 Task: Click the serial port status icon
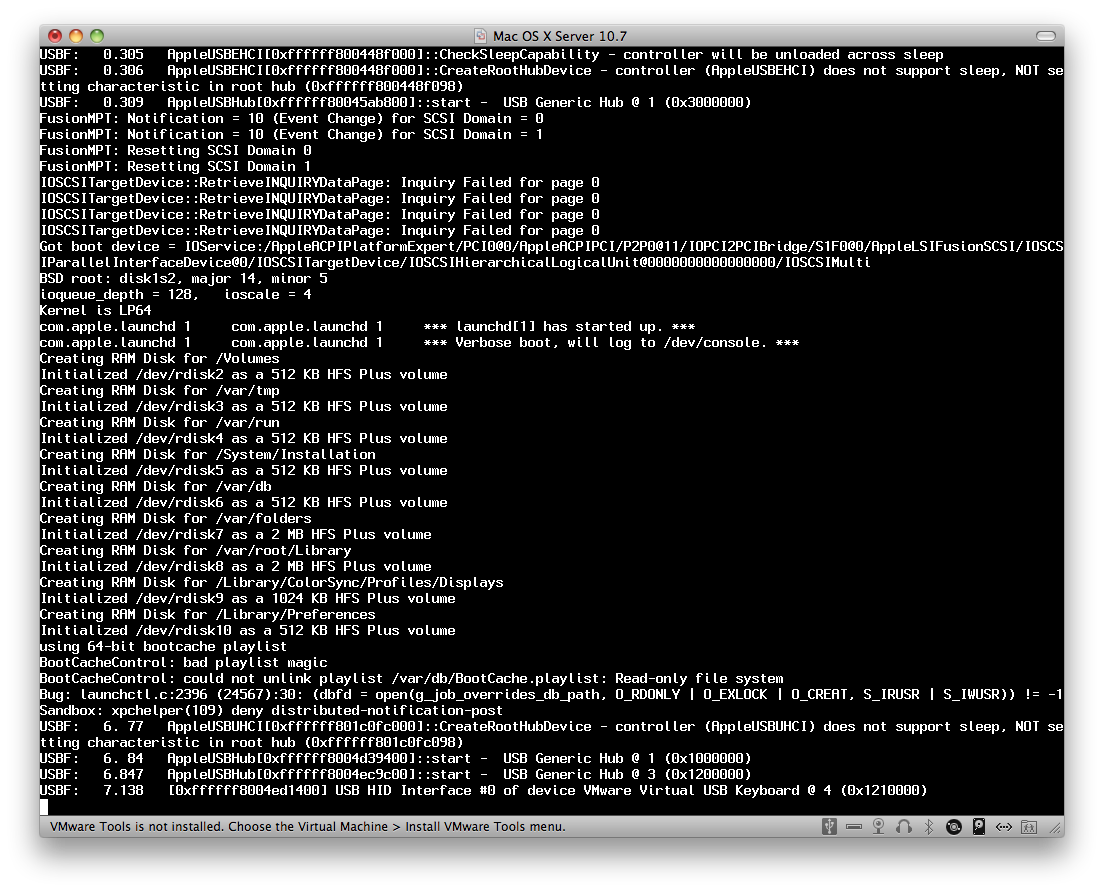[854, 827]
